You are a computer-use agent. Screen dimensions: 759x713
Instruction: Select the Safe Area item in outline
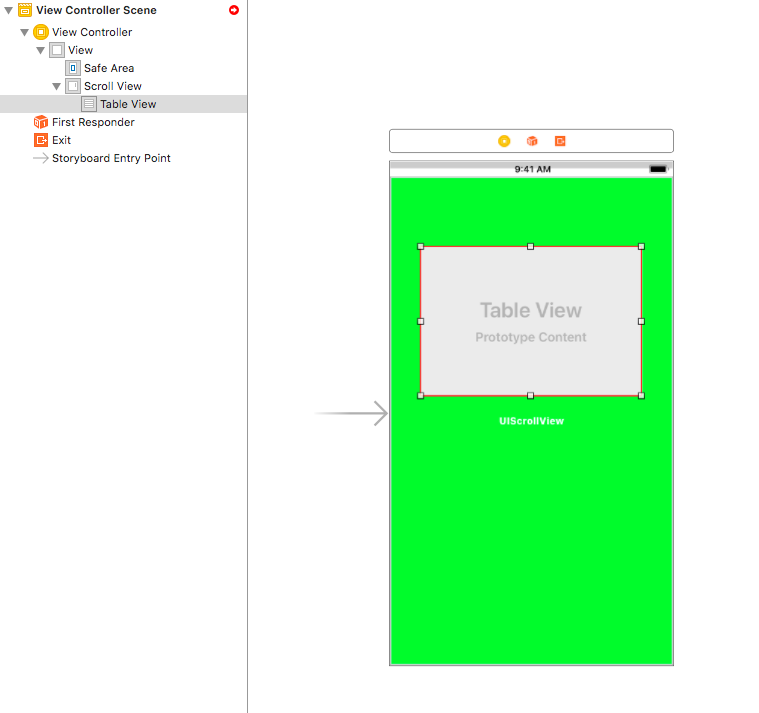click(x=108, y=68)
